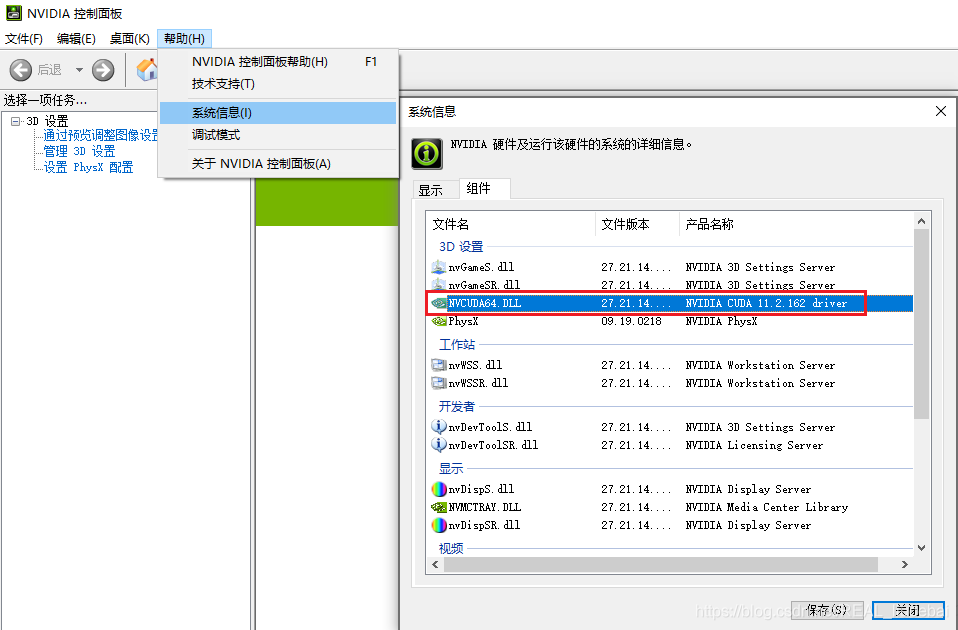The height and width of the screenshot is (630, 958).
Task: Click the nvWSS.dll file icon
Action: pyautogui.click(x=439, y=365)
